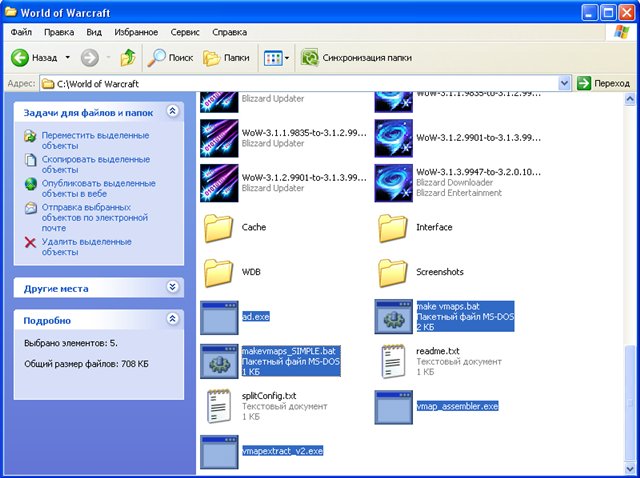The width and height of the screenshot is (640, 478).
Task: Select makevmaps_SIMPLE.bat file icon
Action: click(x=219, y=361)
